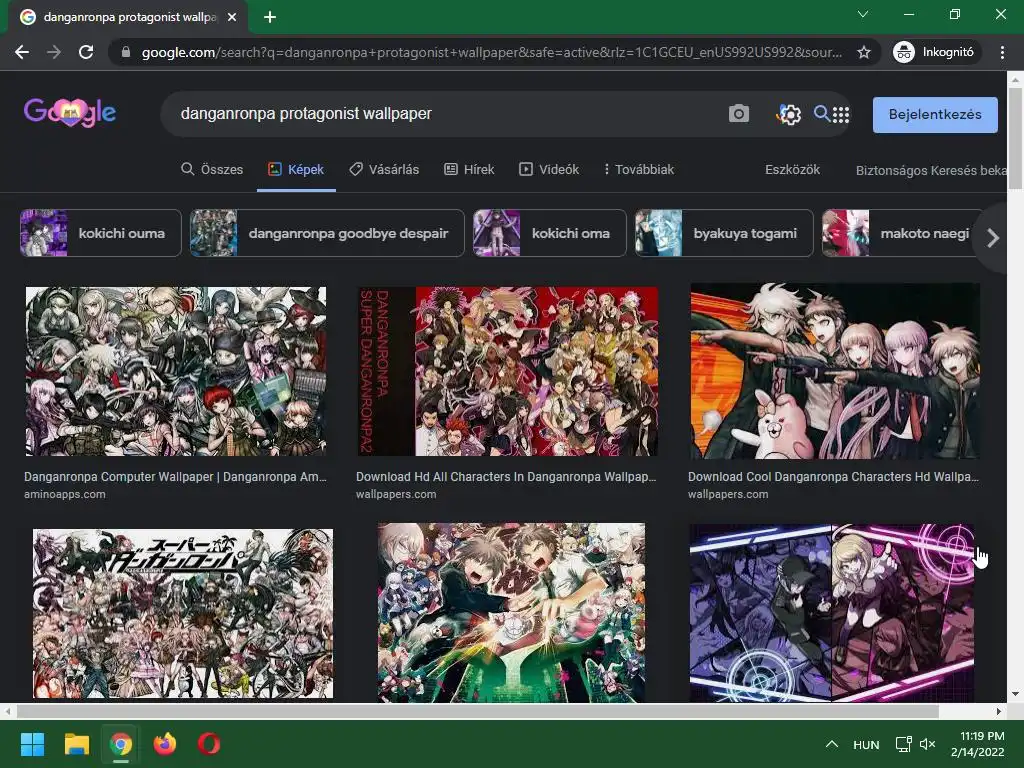Click the Bejelentkezés sign-in button
The image size is (1024, 768).
tap(935, 114)
